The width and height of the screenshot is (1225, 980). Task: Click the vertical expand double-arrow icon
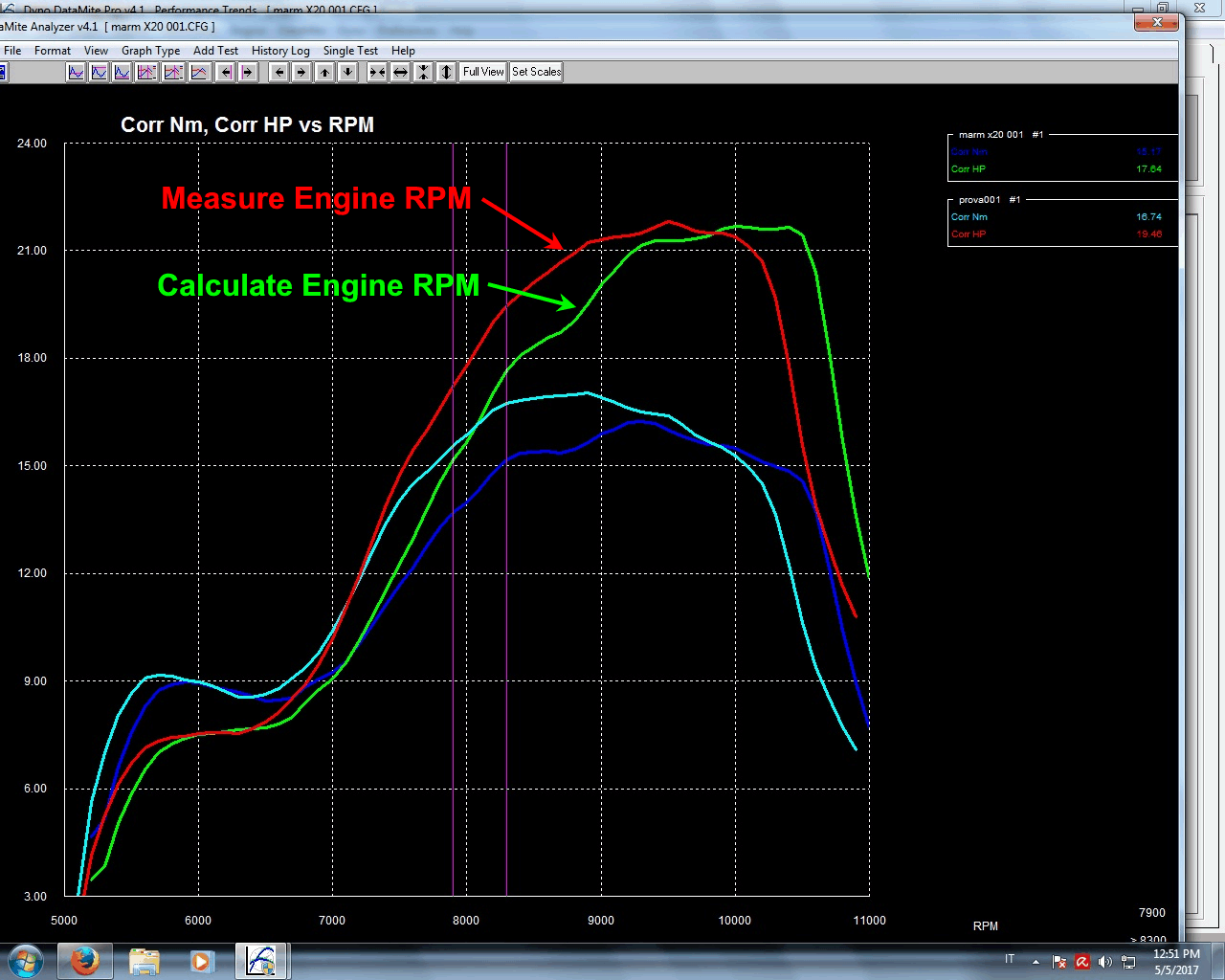446,71
